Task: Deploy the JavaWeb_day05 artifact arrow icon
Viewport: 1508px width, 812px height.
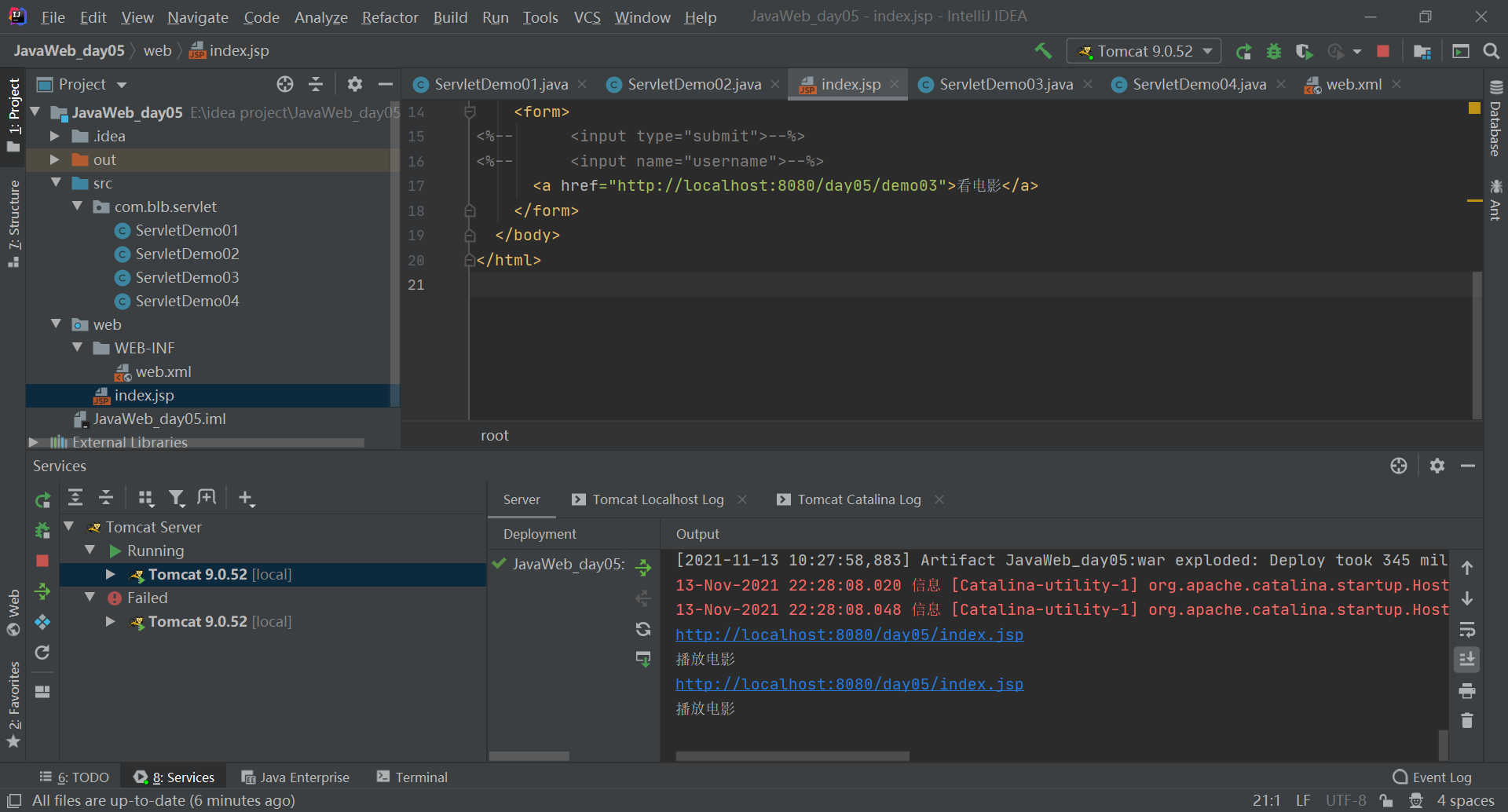Action: (643, 567)
